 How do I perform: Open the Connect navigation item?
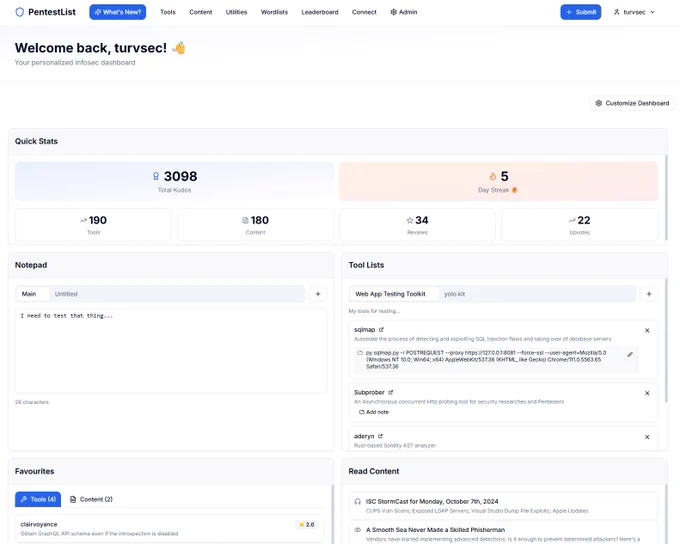click(364, 12)
